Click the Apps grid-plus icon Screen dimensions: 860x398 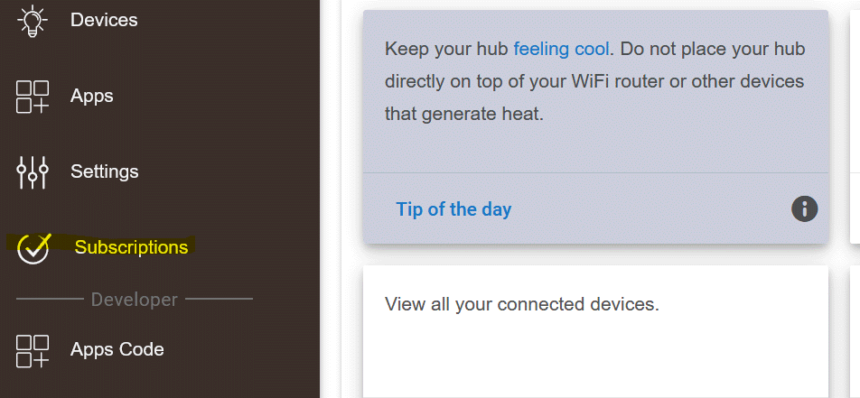pos(32,96)
